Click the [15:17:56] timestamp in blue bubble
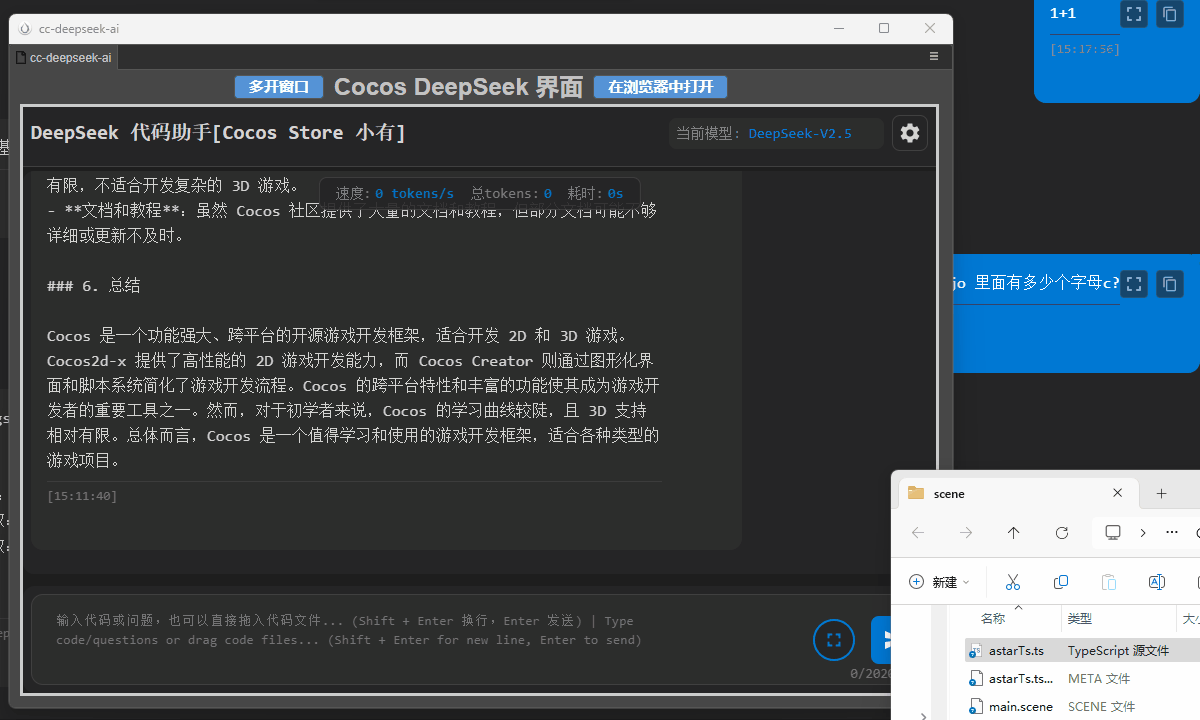This screenshot has width=1200, height=720. [1085, 49]
